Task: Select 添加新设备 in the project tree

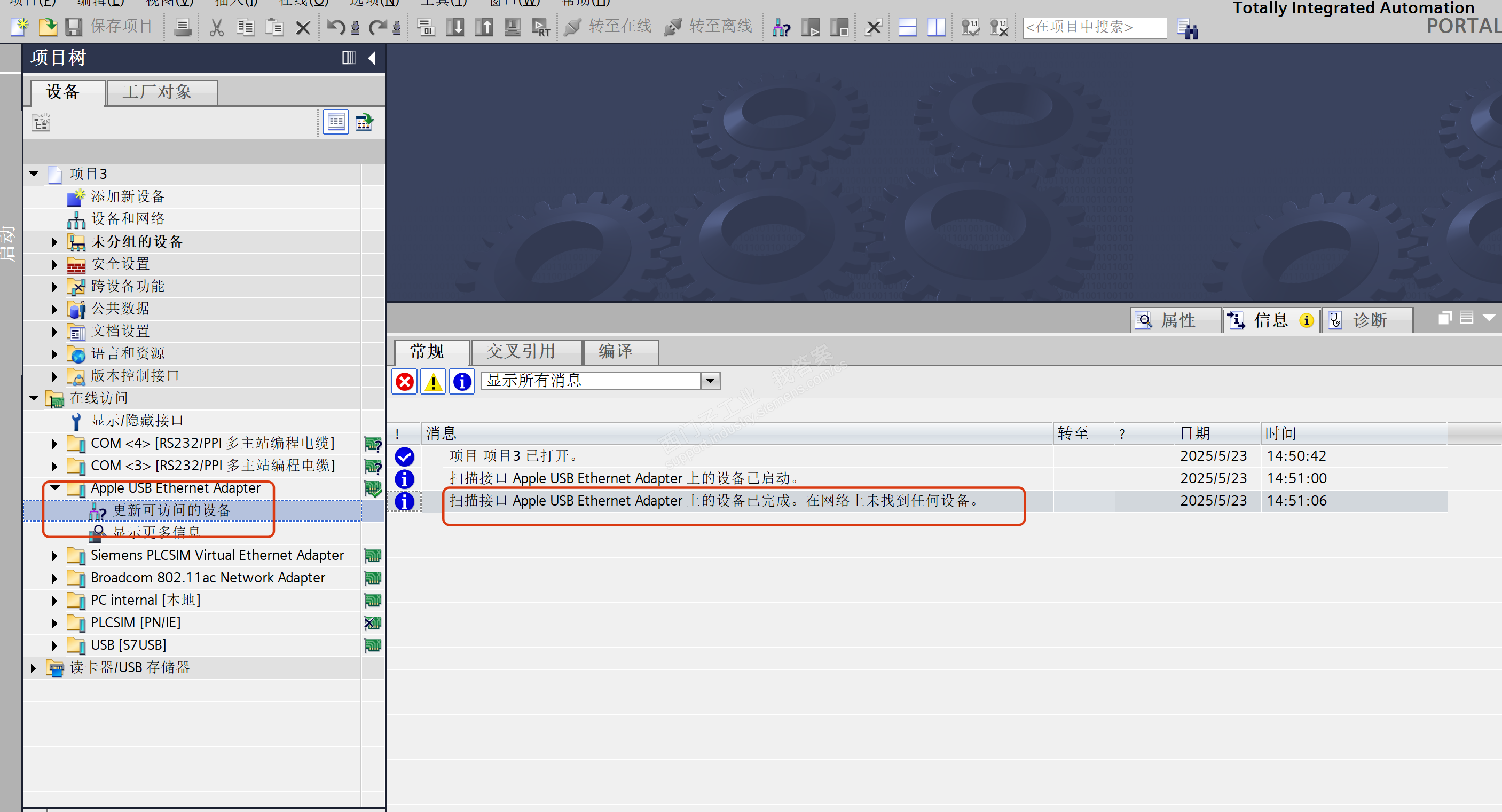Action: (128, 196)
